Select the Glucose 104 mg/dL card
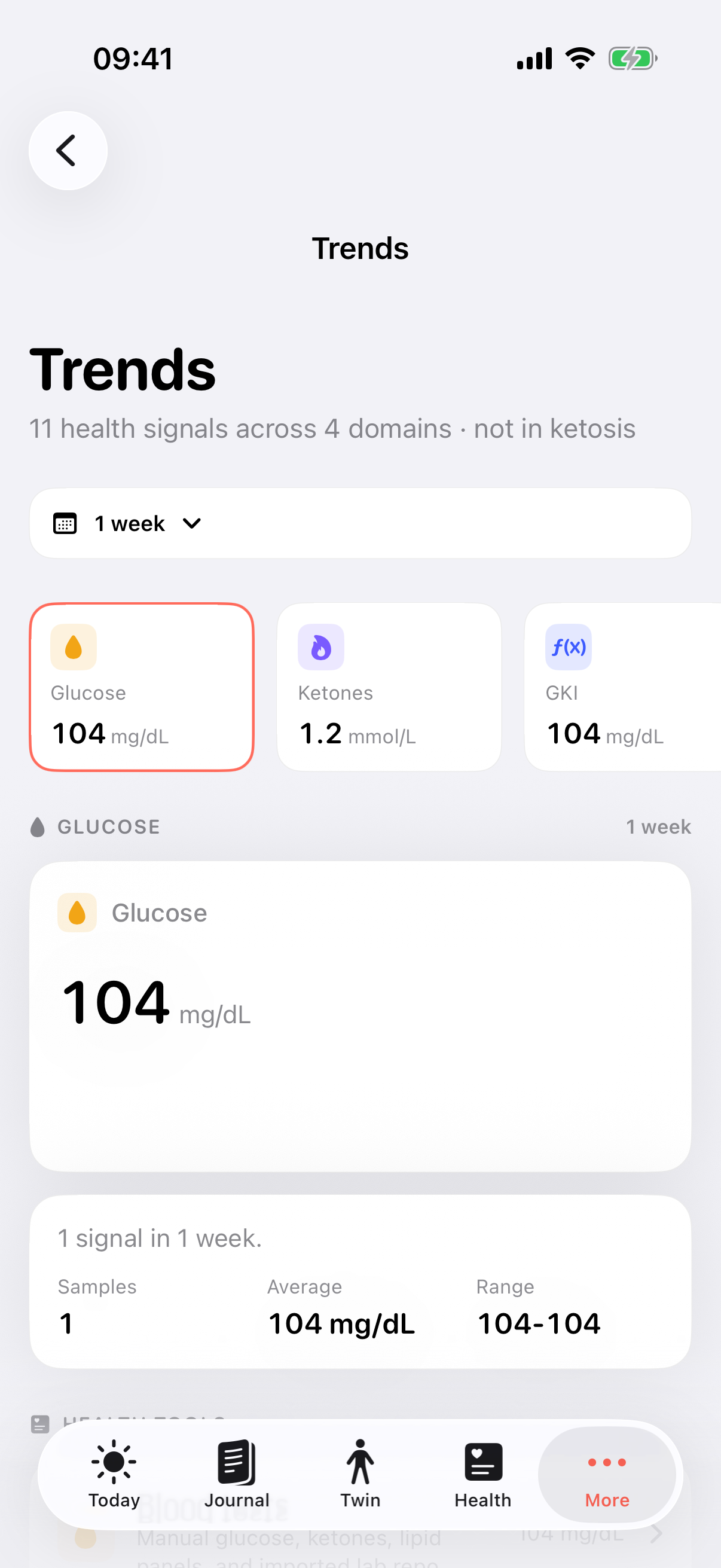Screen dimensions: 721x1568 (x=142, y=687)
